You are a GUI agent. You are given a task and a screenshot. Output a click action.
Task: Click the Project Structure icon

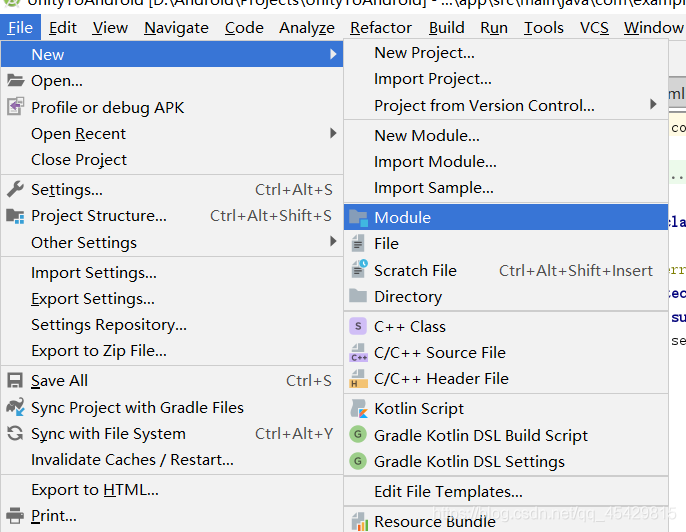click(15, 215)
